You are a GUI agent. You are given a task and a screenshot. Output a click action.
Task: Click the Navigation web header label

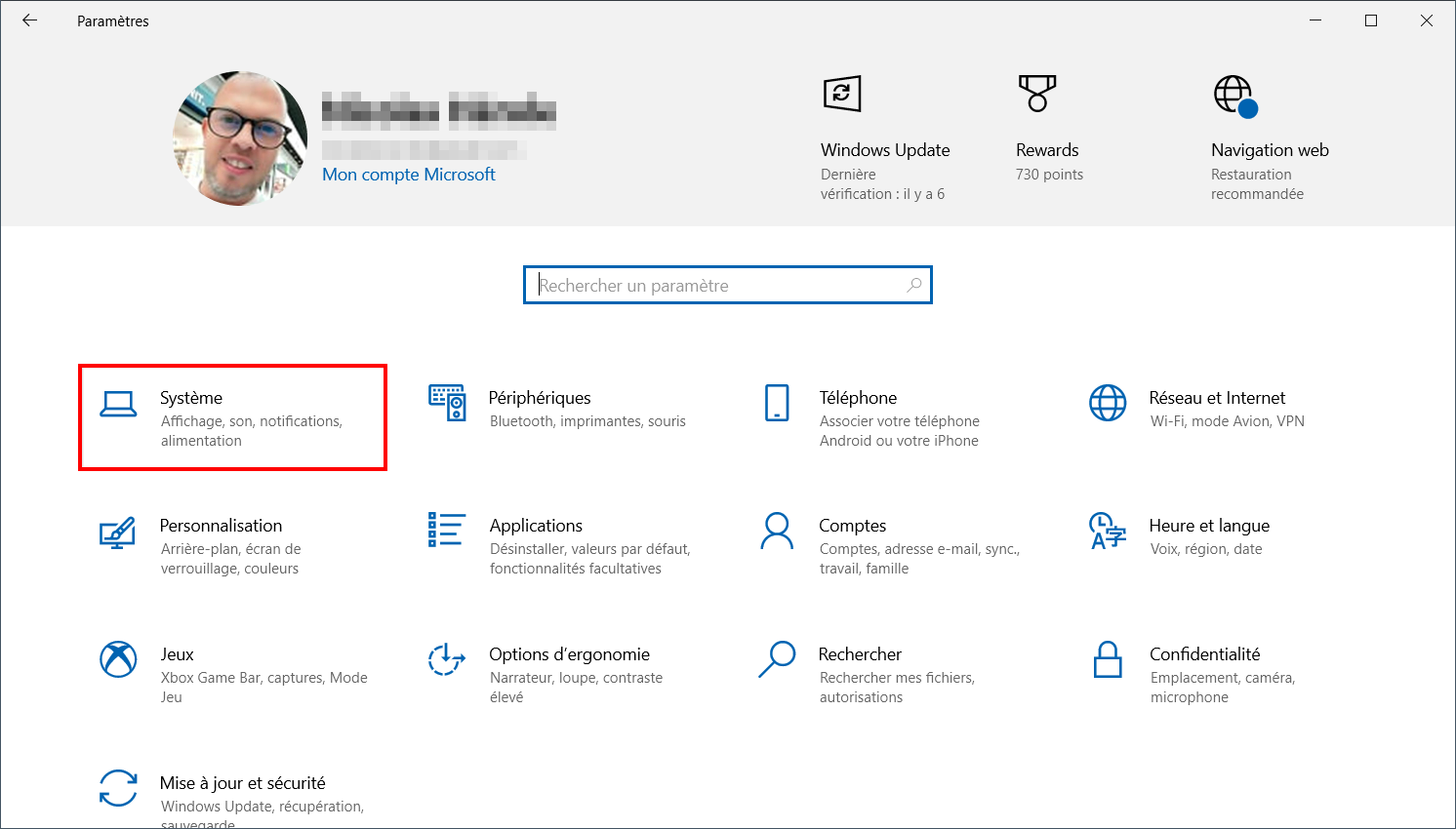coord(1270,150)
